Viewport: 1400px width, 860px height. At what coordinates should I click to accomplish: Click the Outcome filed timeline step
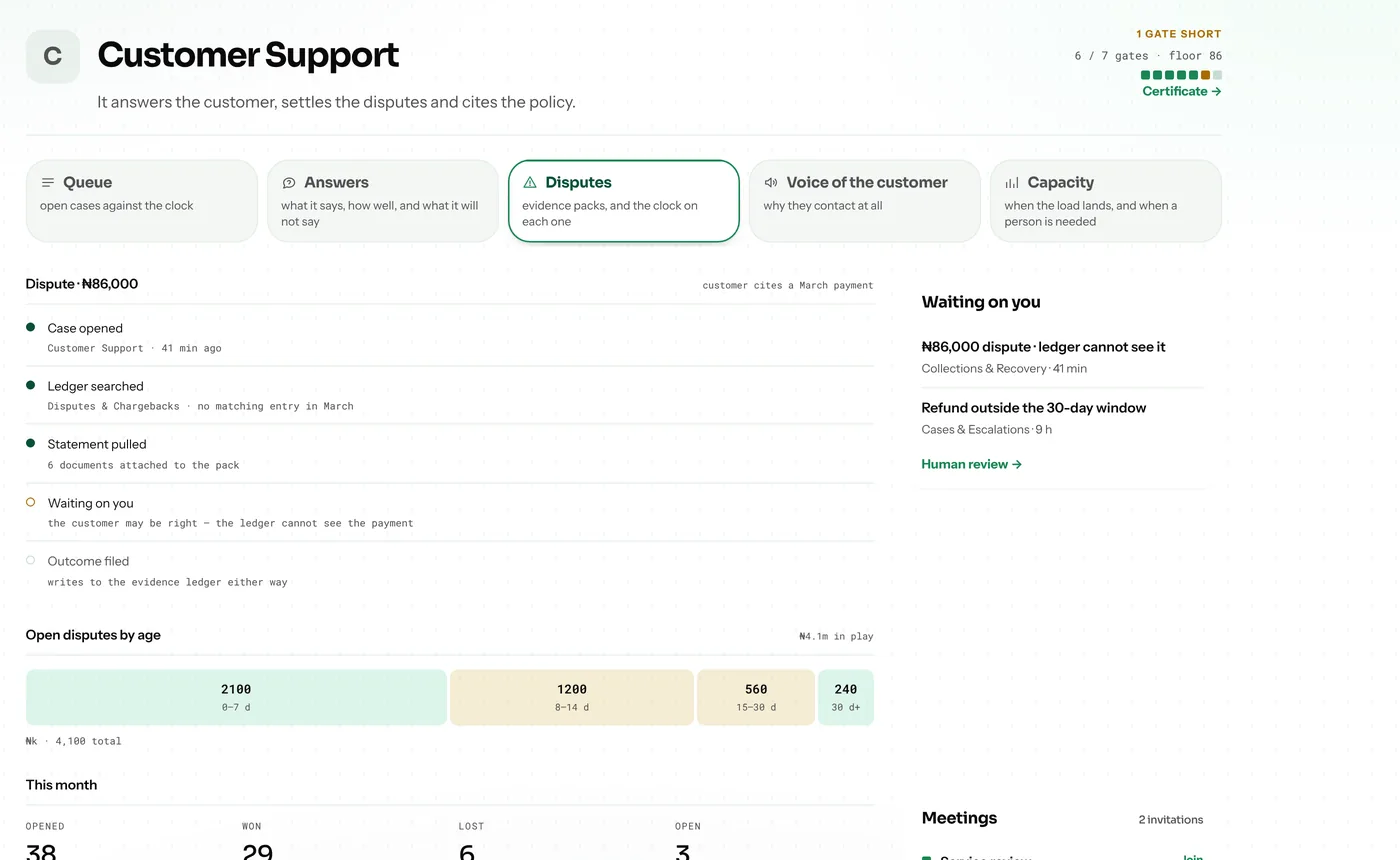pyautogui.click(x=450, y=570)
